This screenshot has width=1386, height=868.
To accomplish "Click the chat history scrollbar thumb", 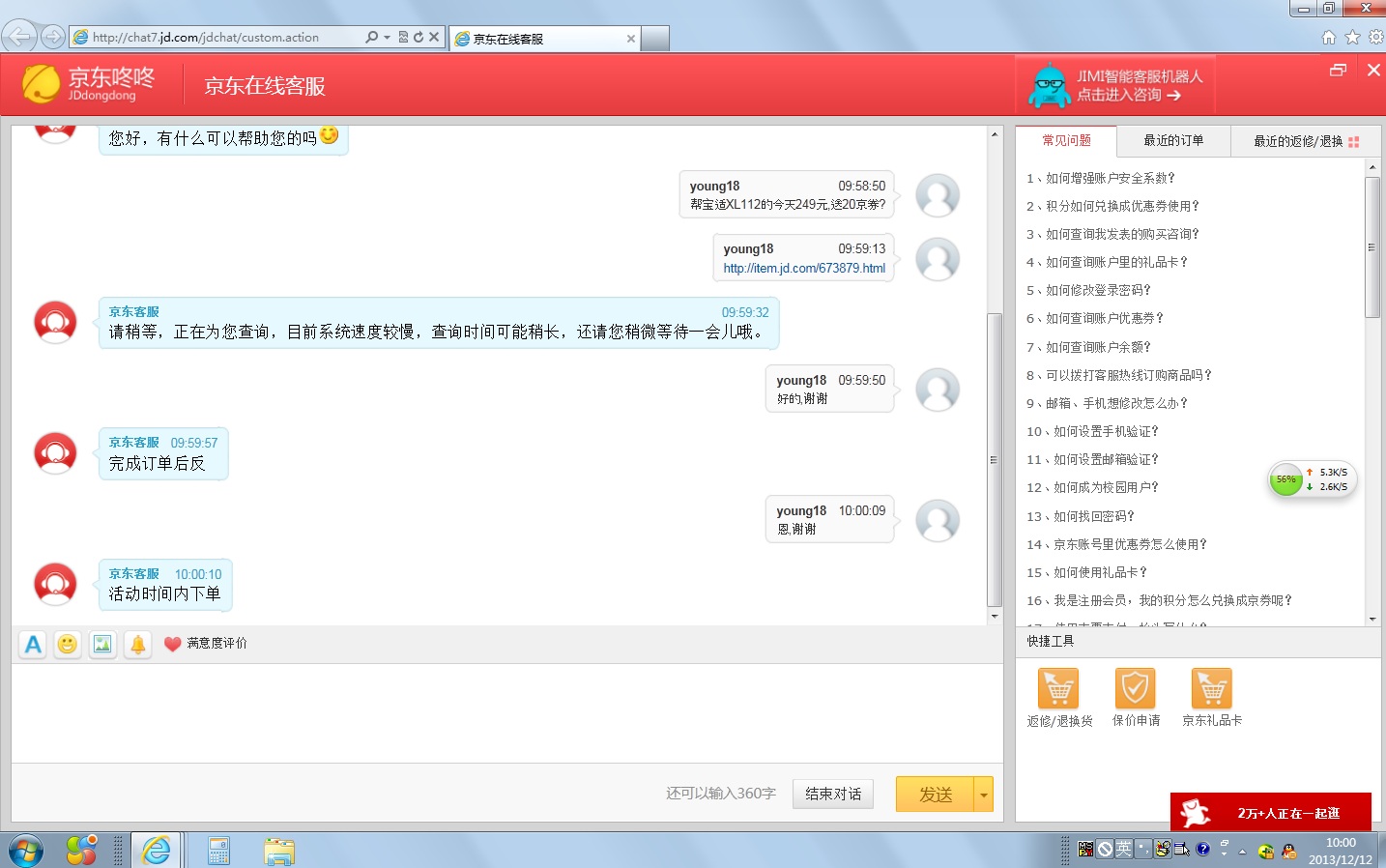I will tap(994, 460).
